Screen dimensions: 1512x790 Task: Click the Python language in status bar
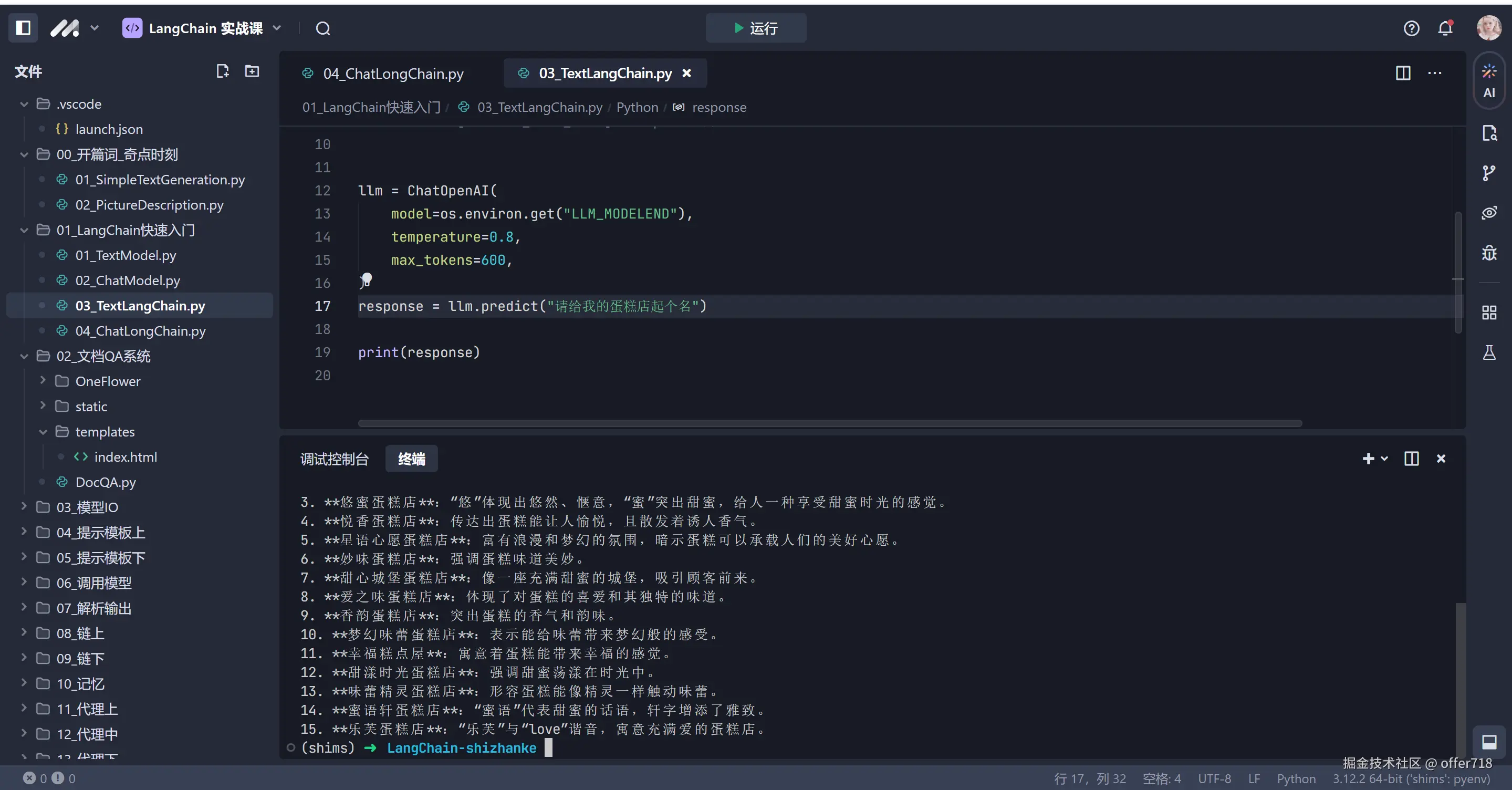click(1296, 778)
